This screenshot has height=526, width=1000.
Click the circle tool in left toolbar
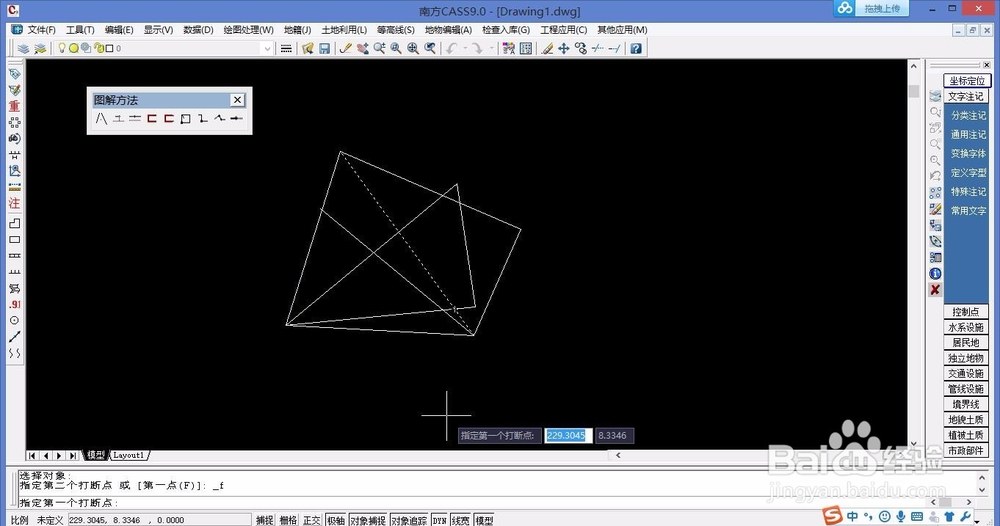tap(15, 320)
